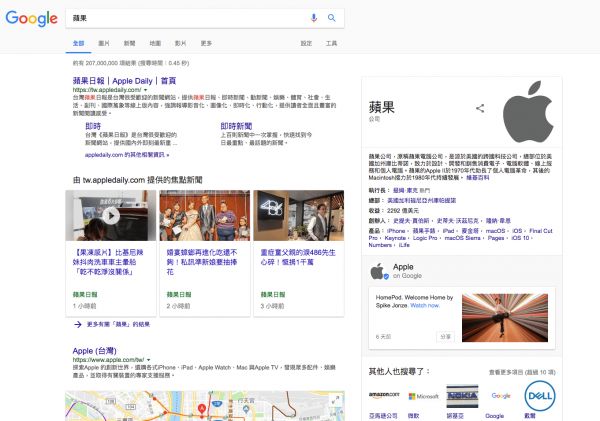Click the Google logo
The width and height of the screenshot is (600, 421).
click(31, 18)
